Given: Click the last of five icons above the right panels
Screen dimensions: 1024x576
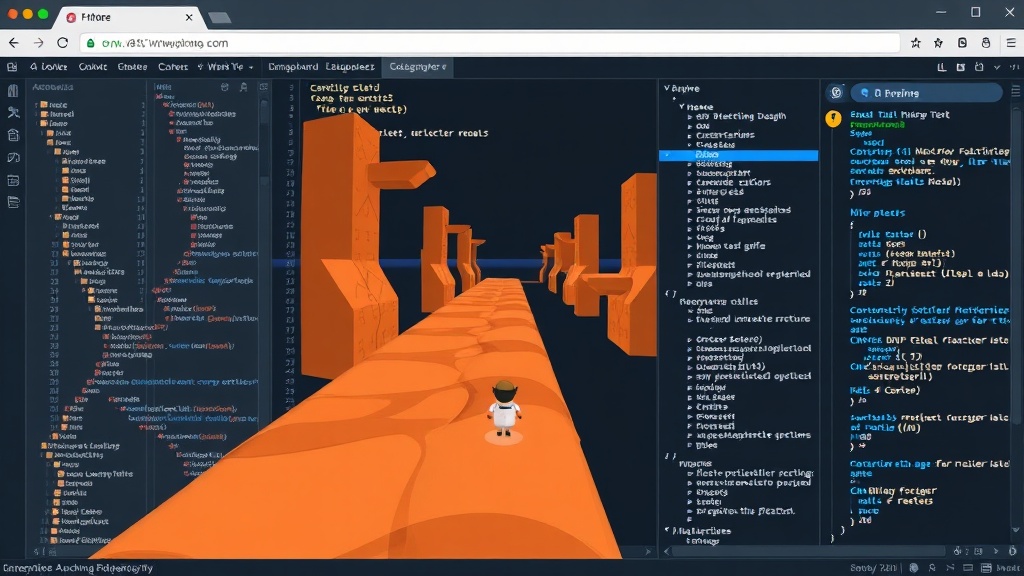Looking at the screenshot, I should click(1014, 67).
